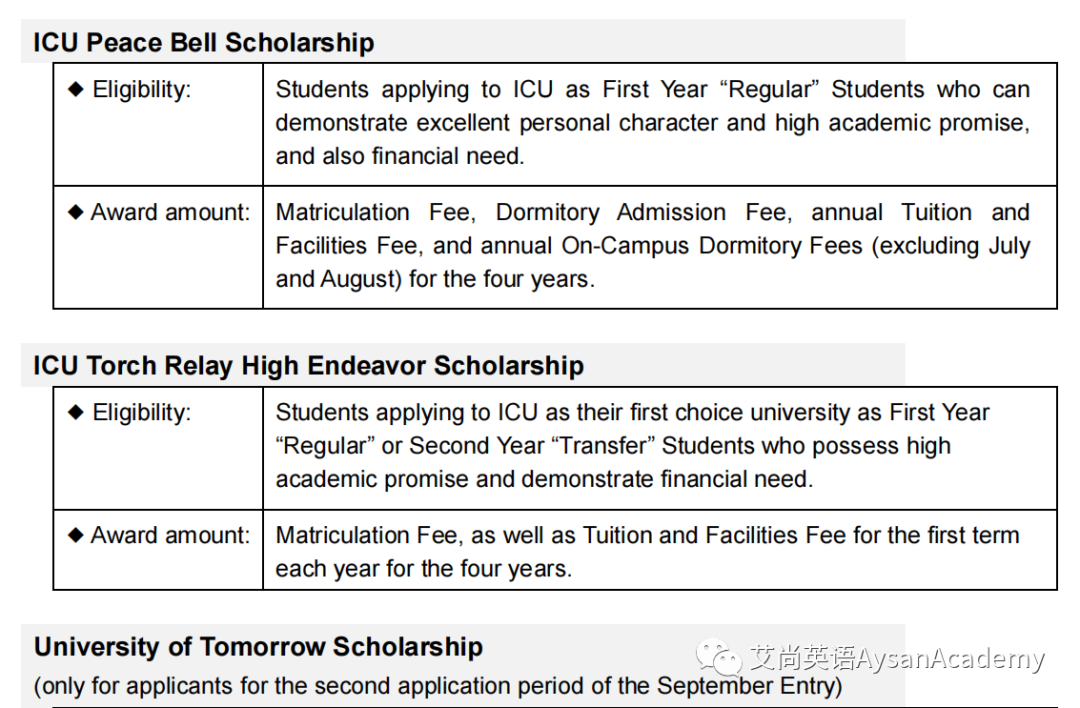Click the diamond bullet beside the Peace Bell Eligibility label
Screen dimensions: 1080x708
click(76, 89)
